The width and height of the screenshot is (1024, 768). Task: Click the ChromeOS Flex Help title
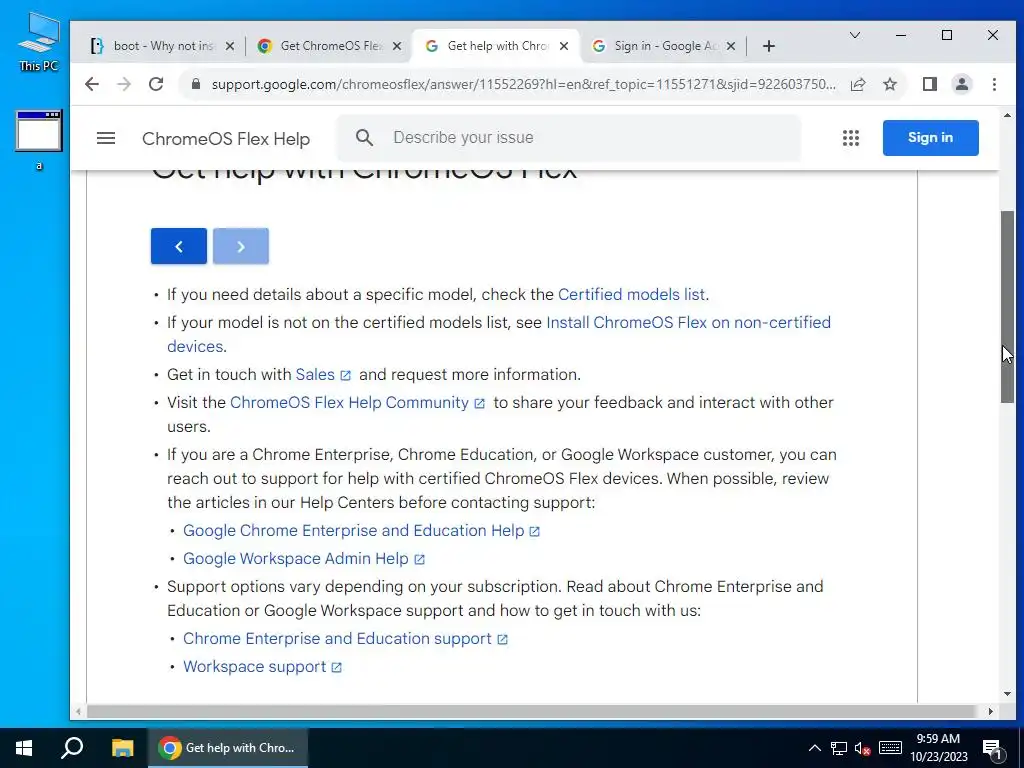[x=226, y=139]
